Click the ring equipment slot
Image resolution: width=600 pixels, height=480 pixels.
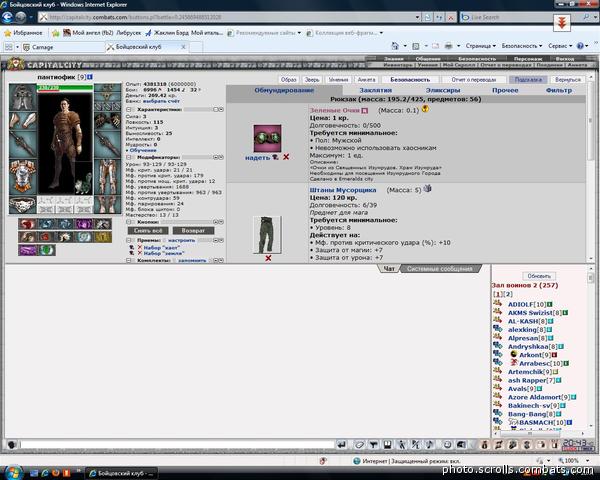23,204
